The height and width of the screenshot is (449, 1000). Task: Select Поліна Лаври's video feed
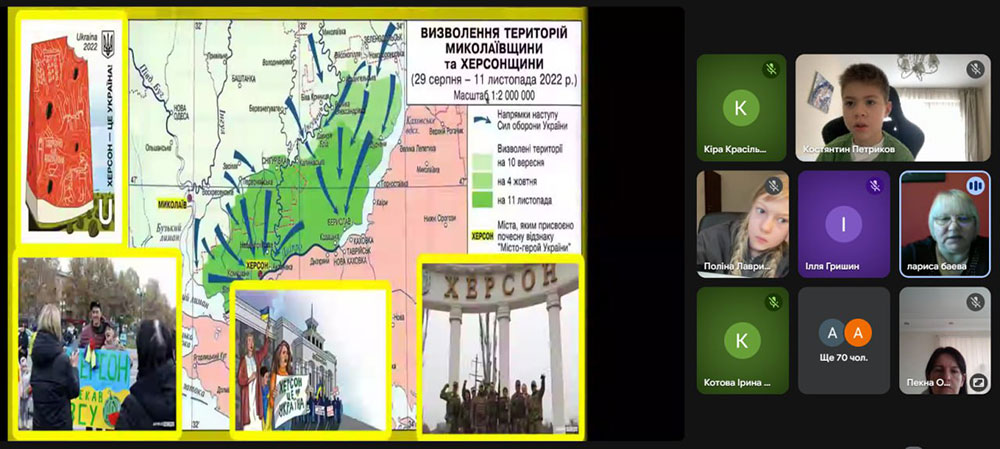pyautogui.click(x=741, y=224)
